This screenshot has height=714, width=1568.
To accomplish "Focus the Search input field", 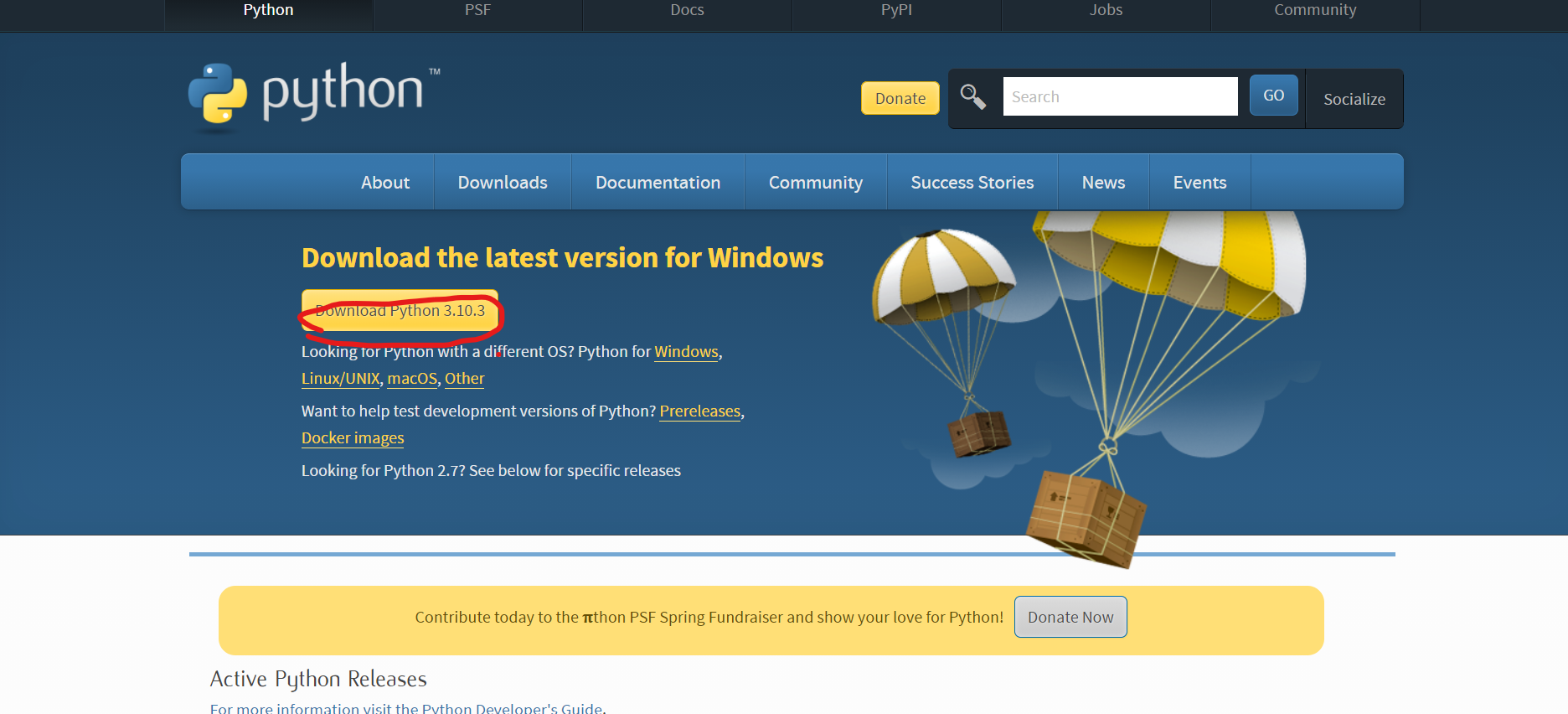I will pos(1120,96).
